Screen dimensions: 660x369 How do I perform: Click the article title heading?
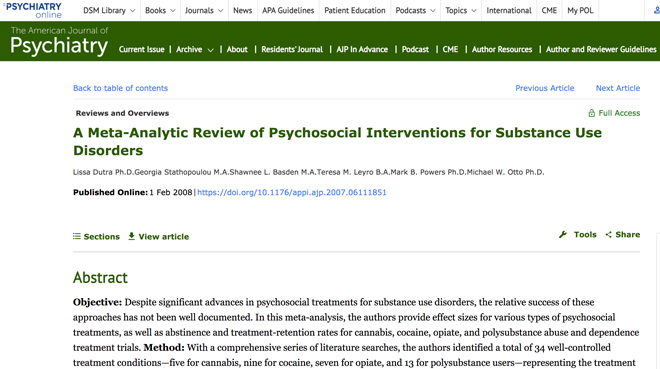337,141
